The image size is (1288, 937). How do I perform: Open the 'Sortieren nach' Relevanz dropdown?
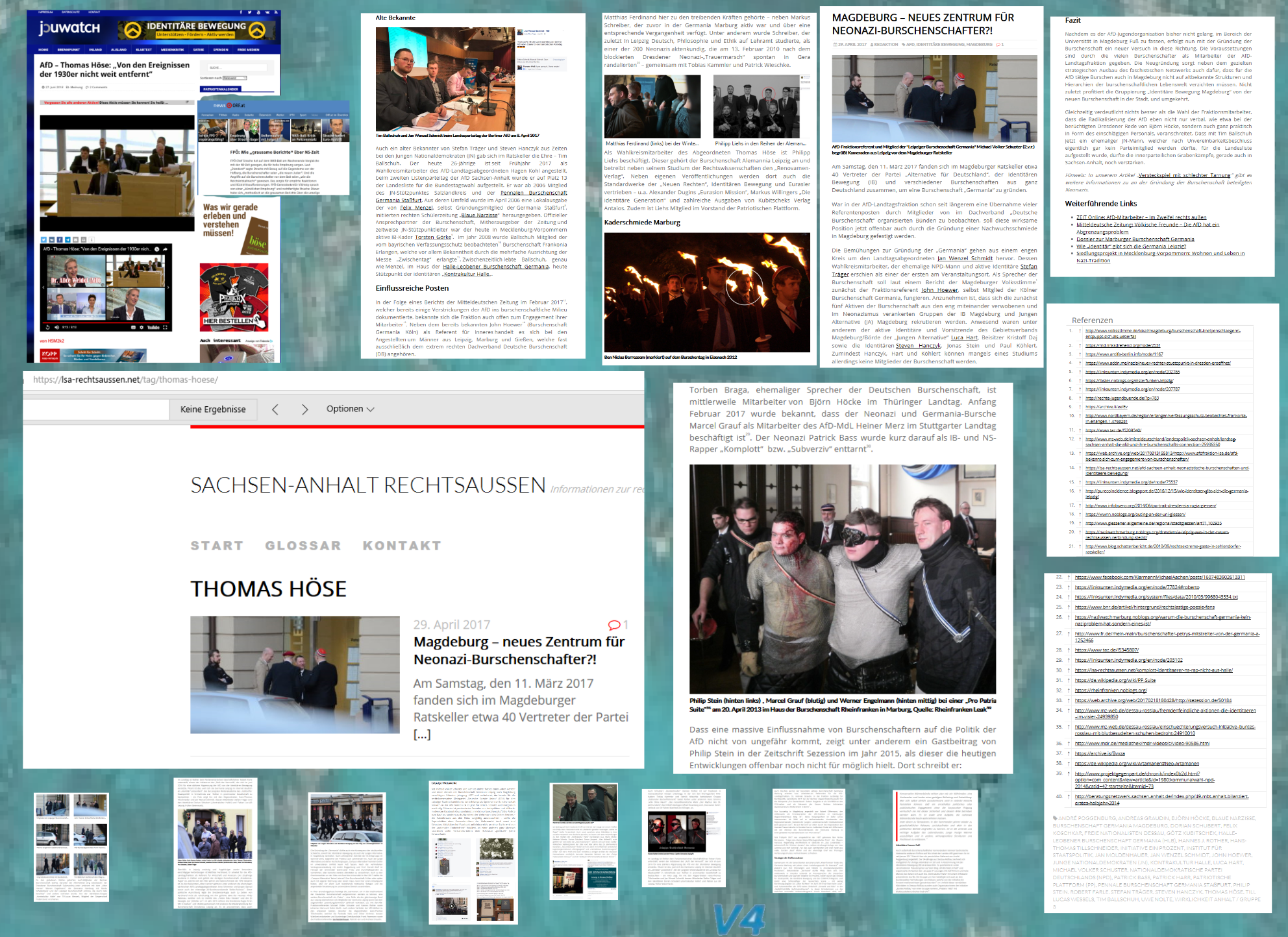(234, 78)
